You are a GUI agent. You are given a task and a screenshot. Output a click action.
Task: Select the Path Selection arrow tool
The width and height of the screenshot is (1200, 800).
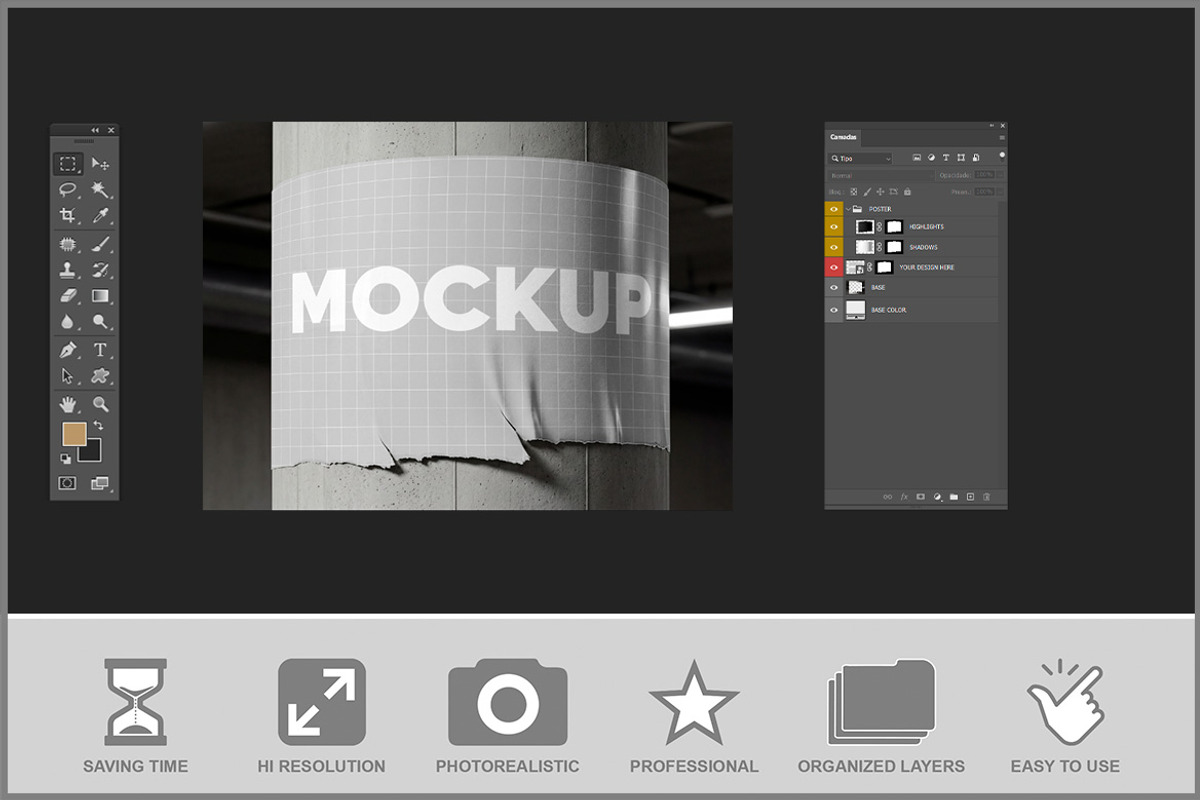coord(68,376)
